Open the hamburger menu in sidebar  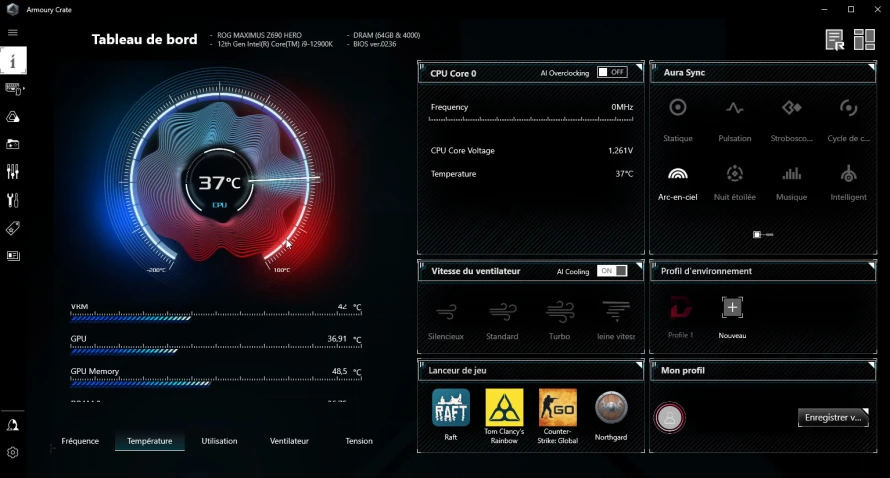pyautogui.click(x=12, y=32)
